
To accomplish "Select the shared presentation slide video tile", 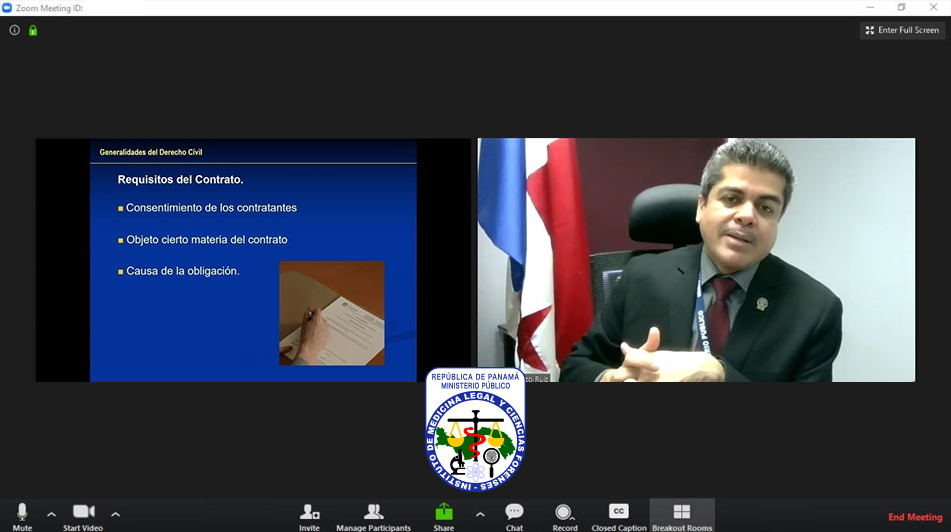I will click(254, 260).
